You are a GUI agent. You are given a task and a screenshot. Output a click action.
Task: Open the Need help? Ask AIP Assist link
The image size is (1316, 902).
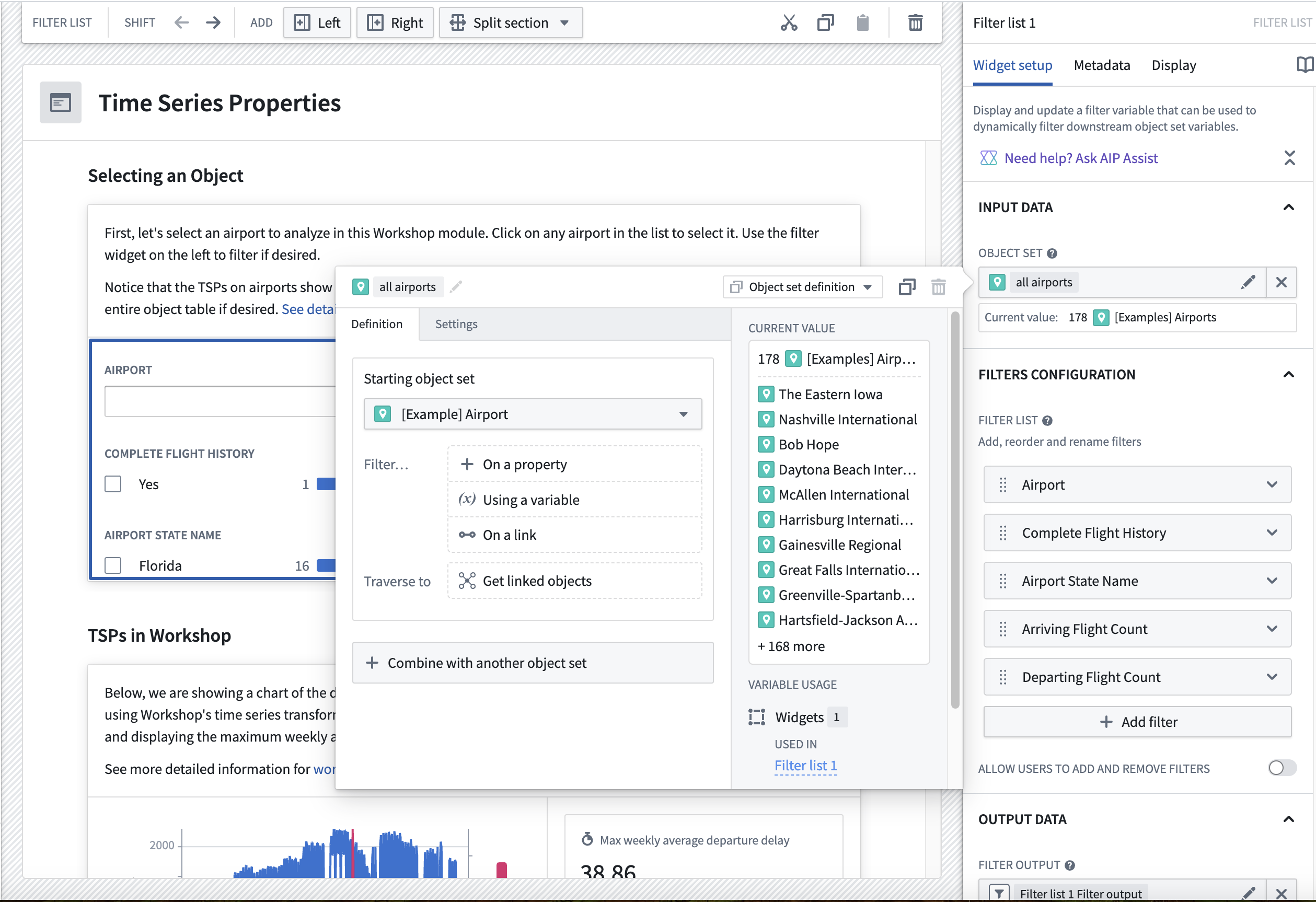[1080, 158]
